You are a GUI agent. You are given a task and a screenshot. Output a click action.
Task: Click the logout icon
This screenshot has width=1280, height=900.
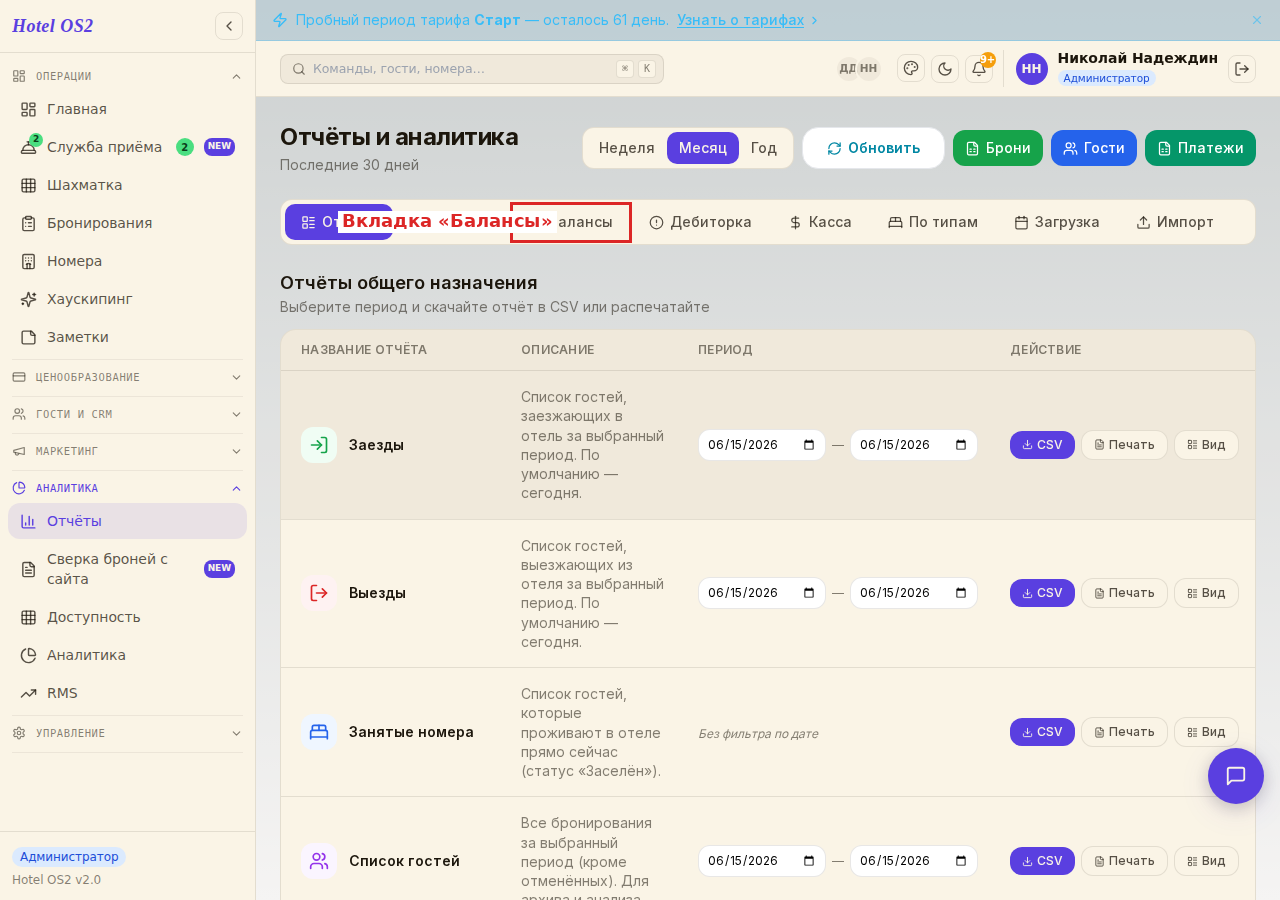click(x=1242, y=69)
